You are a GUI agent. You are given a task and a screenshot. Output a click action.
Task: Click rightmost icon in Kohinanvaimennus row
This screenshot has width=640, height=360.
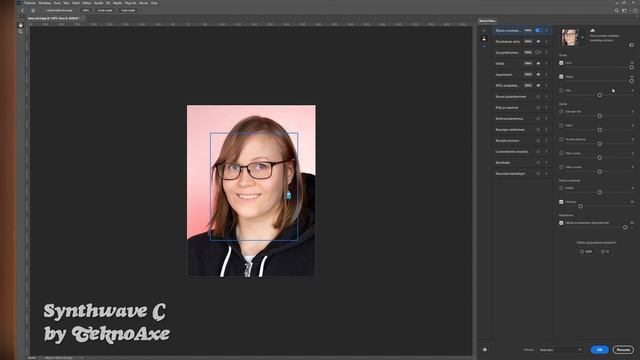[x=547, y=119]
